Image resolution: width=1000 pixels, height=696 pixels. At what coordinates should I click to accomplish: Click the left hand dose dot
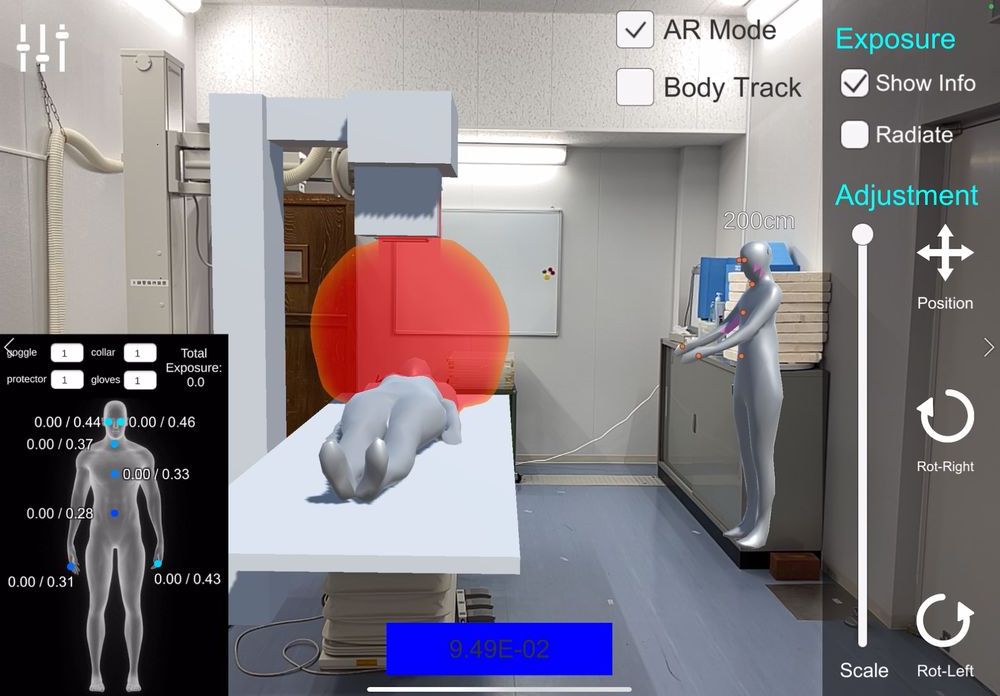(158, 564)
